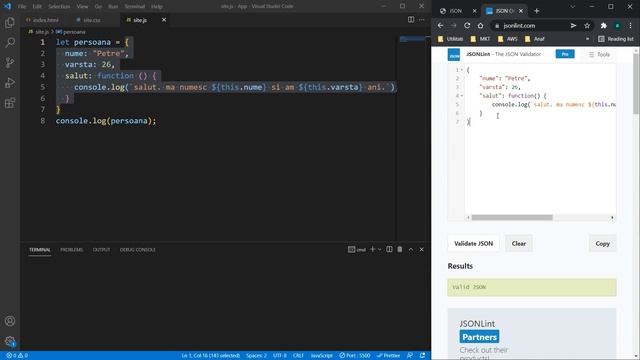Open the Reading list

point(616,39)
